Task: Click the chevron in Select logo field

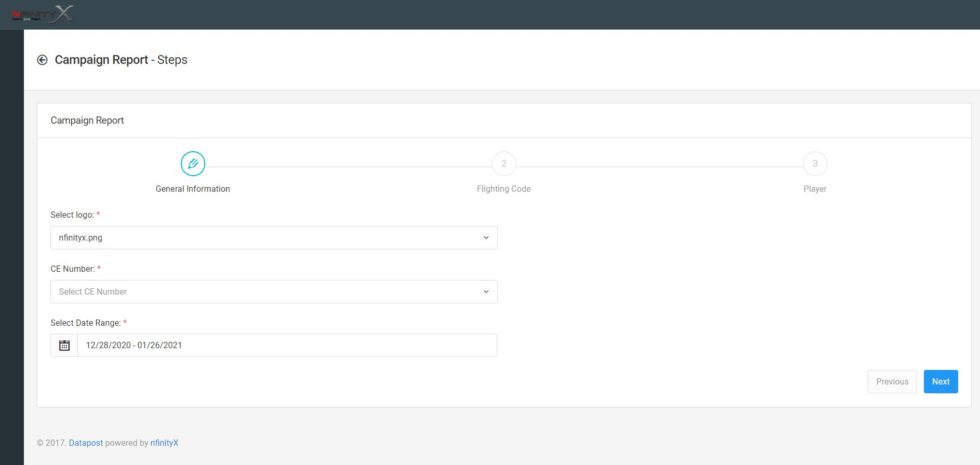Action: point(486,238)
